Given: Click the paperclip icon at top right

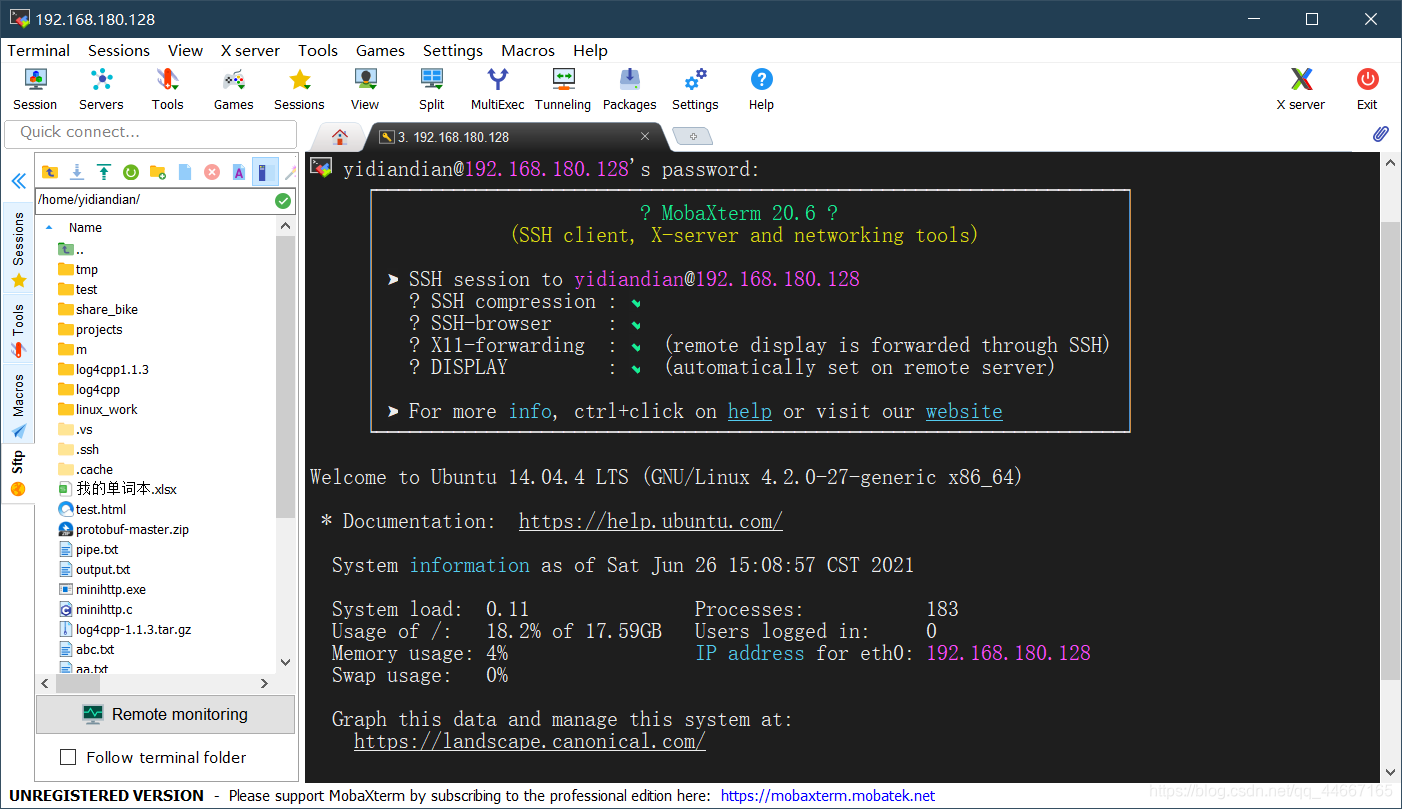Looking at the screenshot, I should click(1380, 133).
